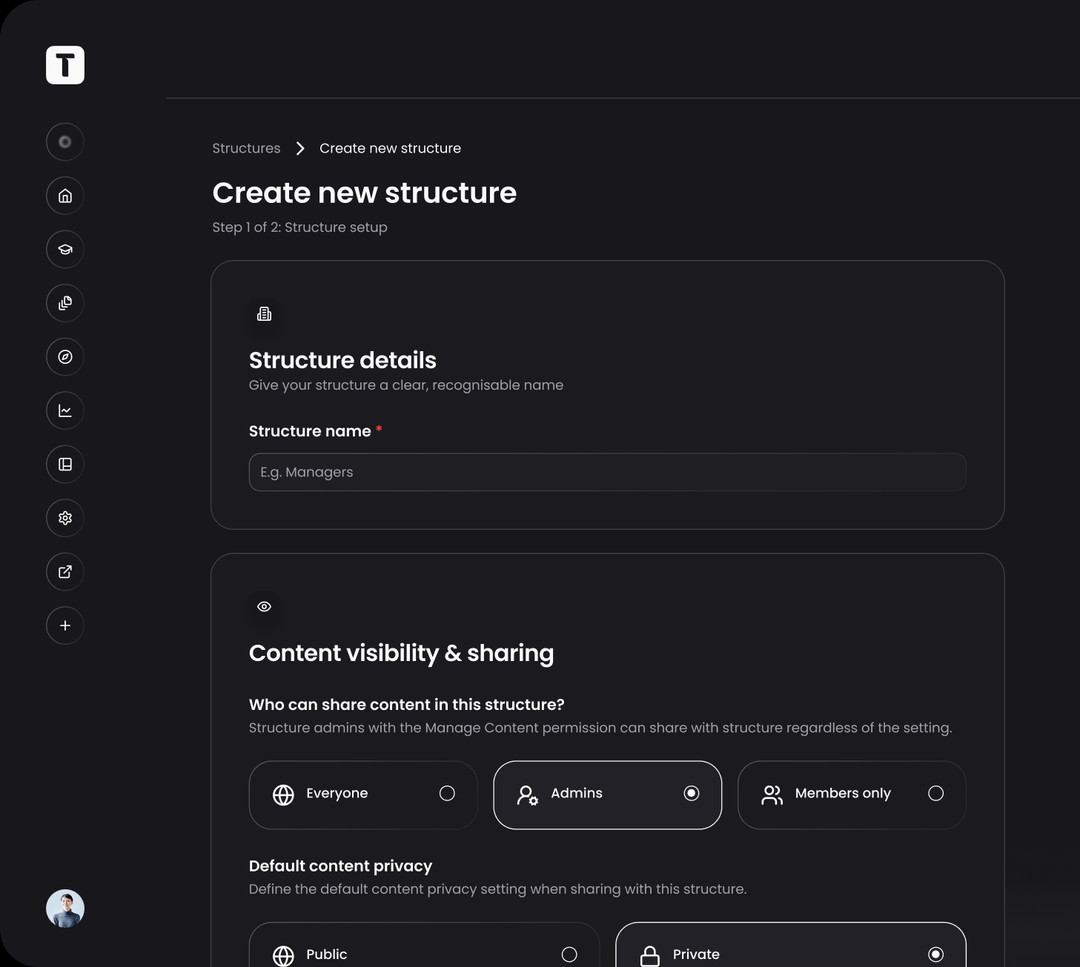Focus the Structure name input field
The image size is (1080, 967).
(x=608, y=472)
